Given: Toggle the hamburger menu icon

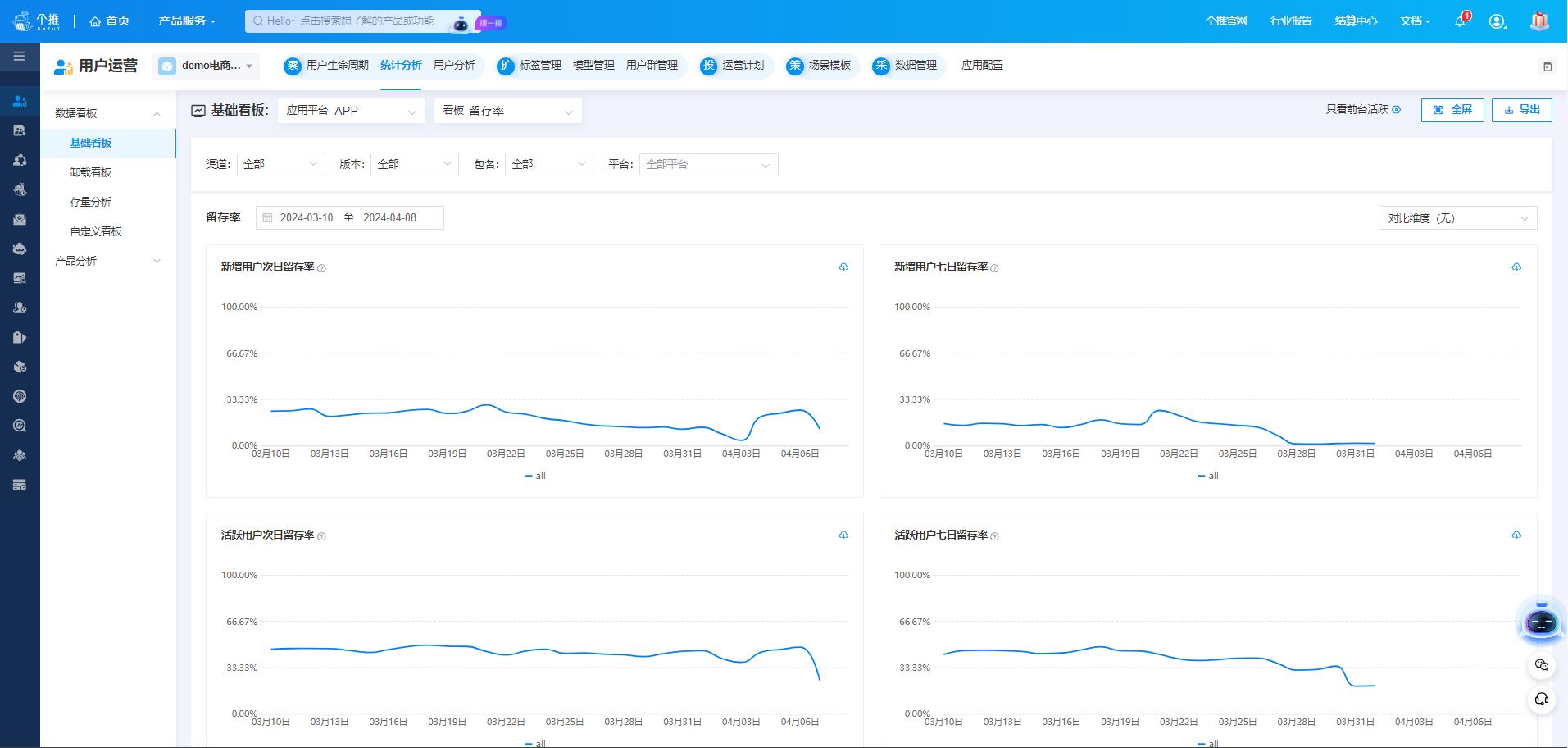Looking at the screenshot, I should pyautogui.click(x=19, y=57).
